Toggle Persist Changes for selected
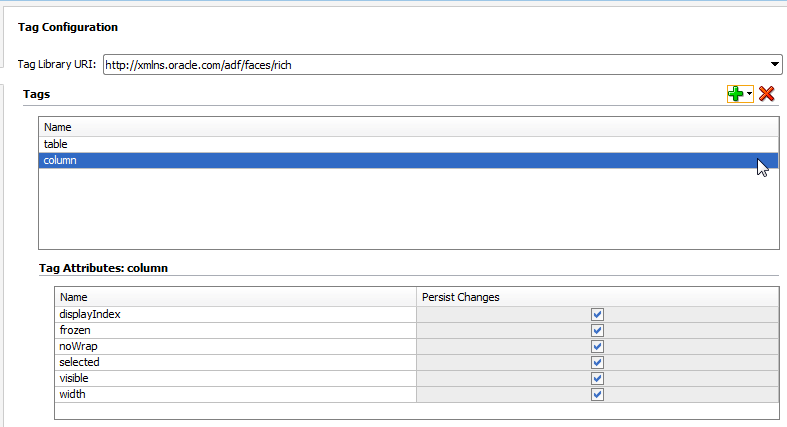Screen dimensions: 787x427 (597, 363)
